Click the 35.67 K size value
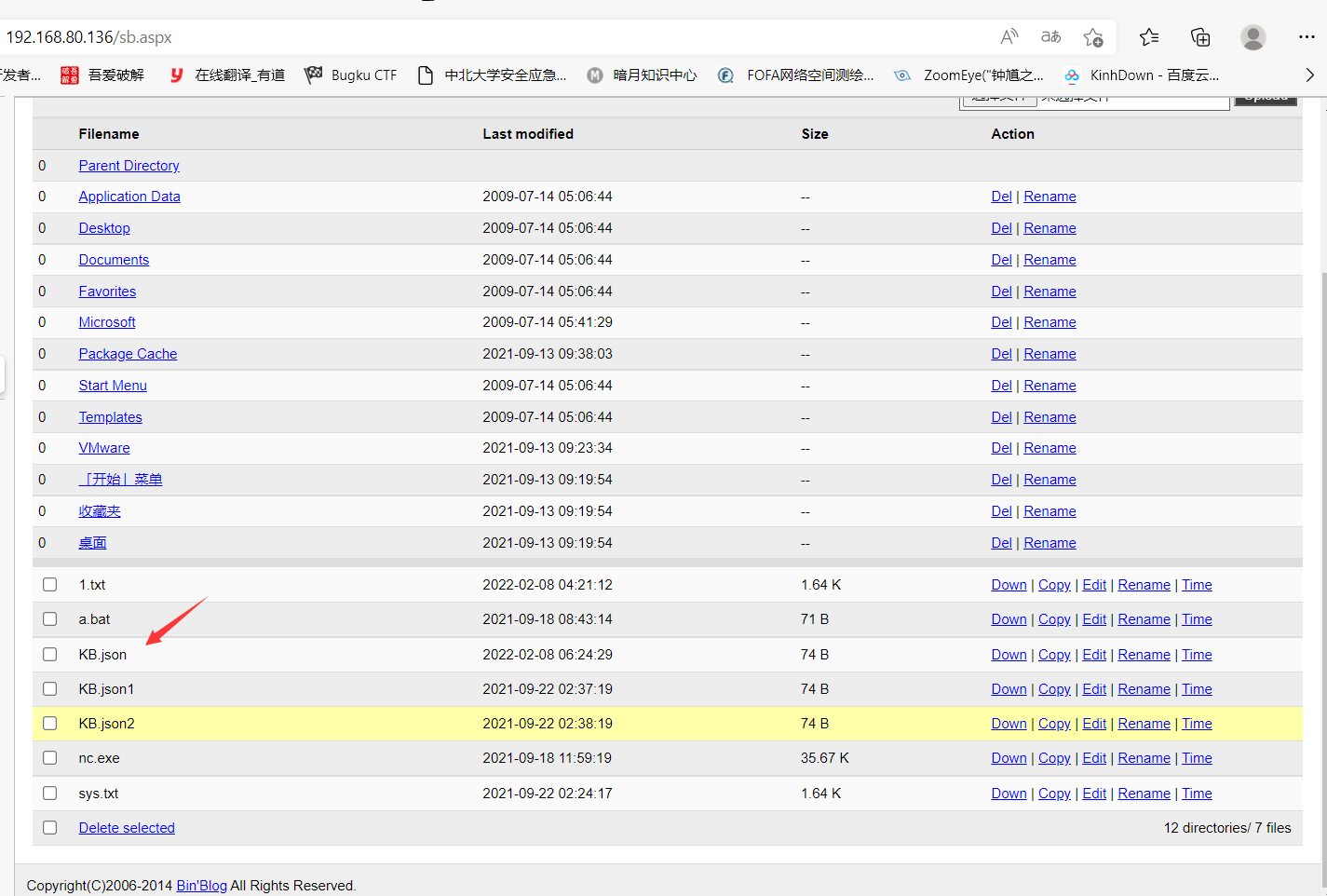This screenshot has width=1327, height=896. [825, 758]
